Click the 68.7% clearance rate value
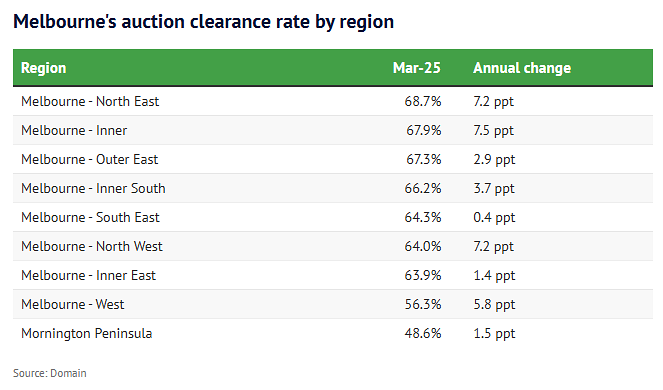The width and height of the screenshot is (663, 390). click(422, 102)
